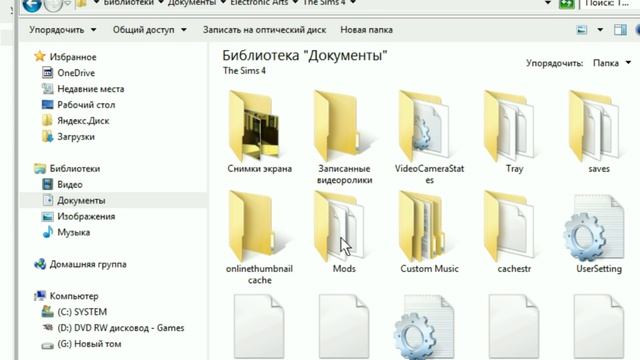Click the change view icon
640x360 pixels.
pos(582,30)
